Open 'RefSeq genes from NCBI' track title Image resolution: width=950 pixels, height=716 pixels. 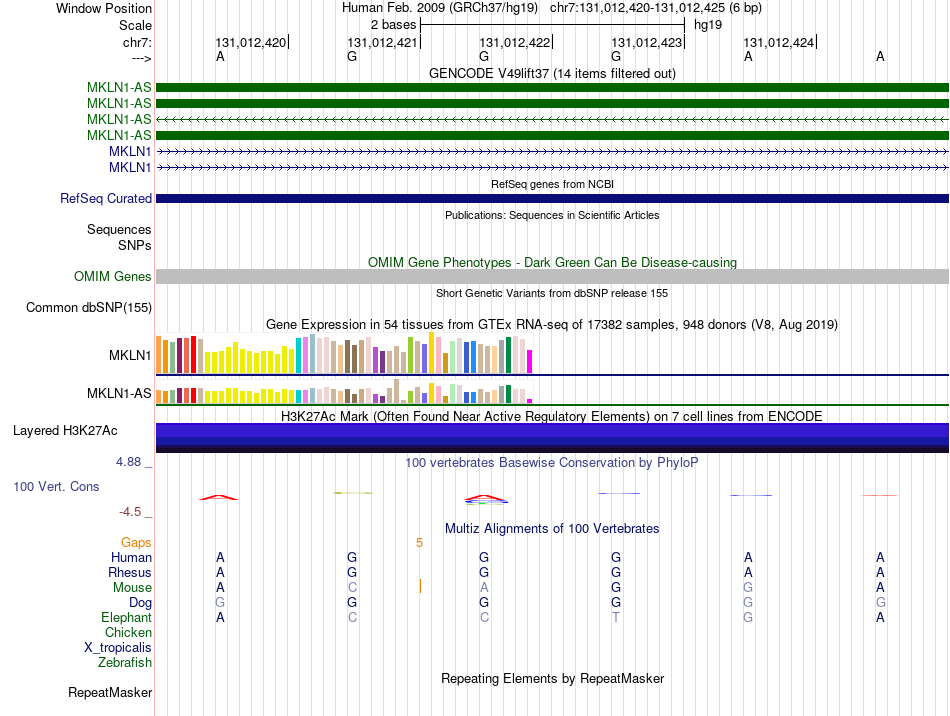(x=552, y=184)
